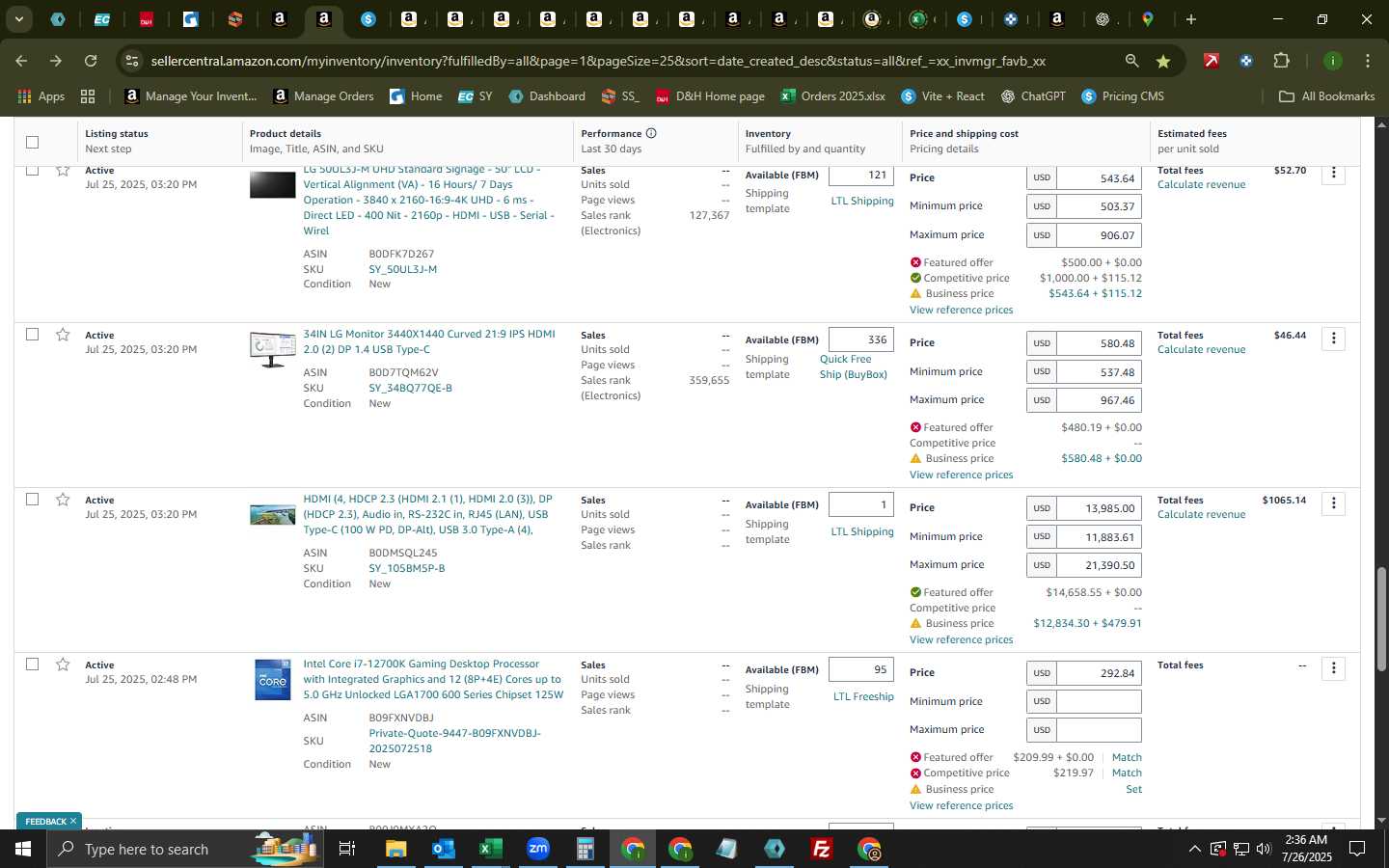Check the Intel Core i7-12700K listing
1389x868 pixels.
32,664
